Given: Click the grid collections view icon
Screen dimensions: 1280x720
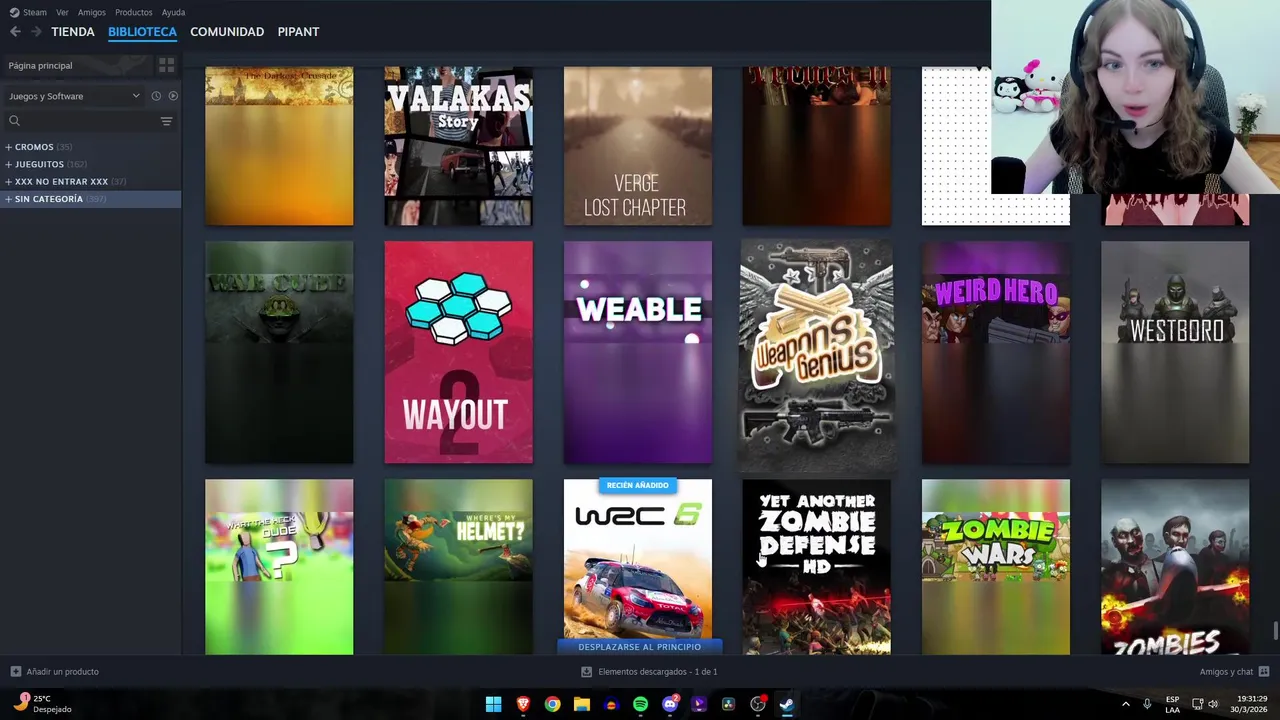Looking at the screenshot, I should 167,65.
